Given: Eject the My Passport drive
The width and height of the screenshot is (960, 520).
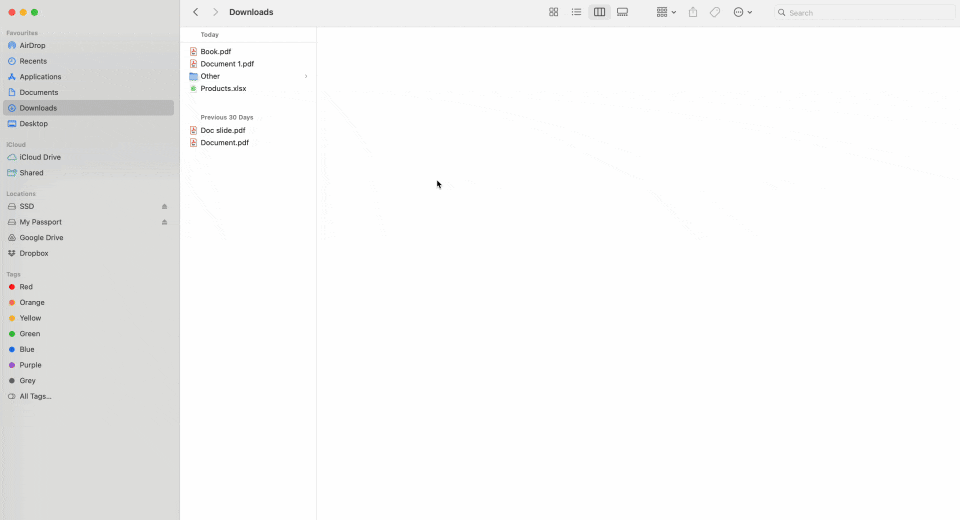Looking at the screenshot, I should tap(164, 222).
